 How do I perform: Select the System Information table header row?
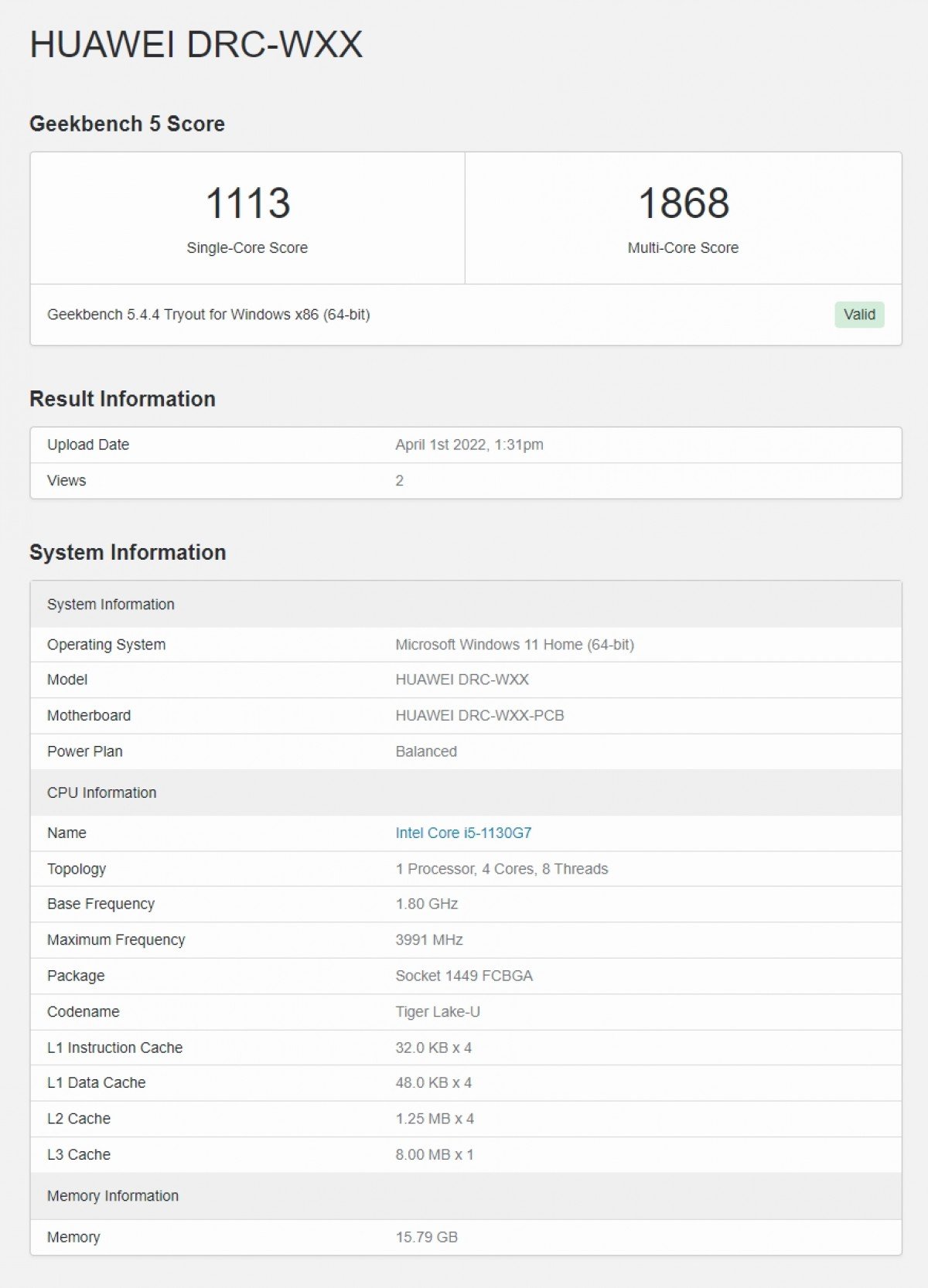[466, 605]
